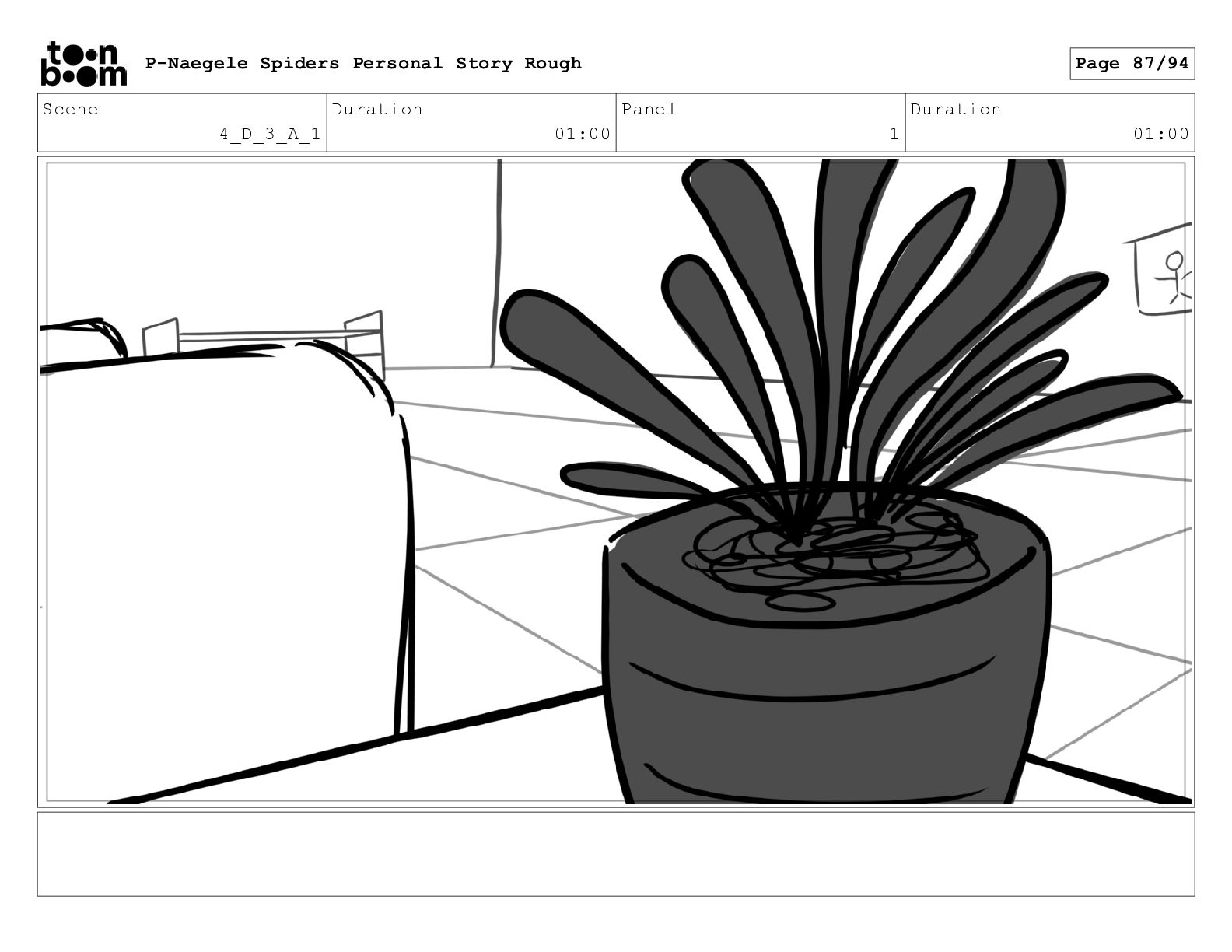The width and height of the screenshot is (1232, 952).
Task: Click the panel duration value 01:00 at far right
Action: (x=1161, y=134)
